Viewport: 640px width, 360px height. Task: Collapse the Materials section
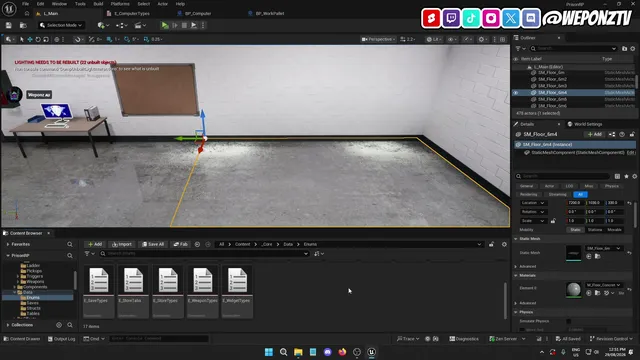[516, 276]
